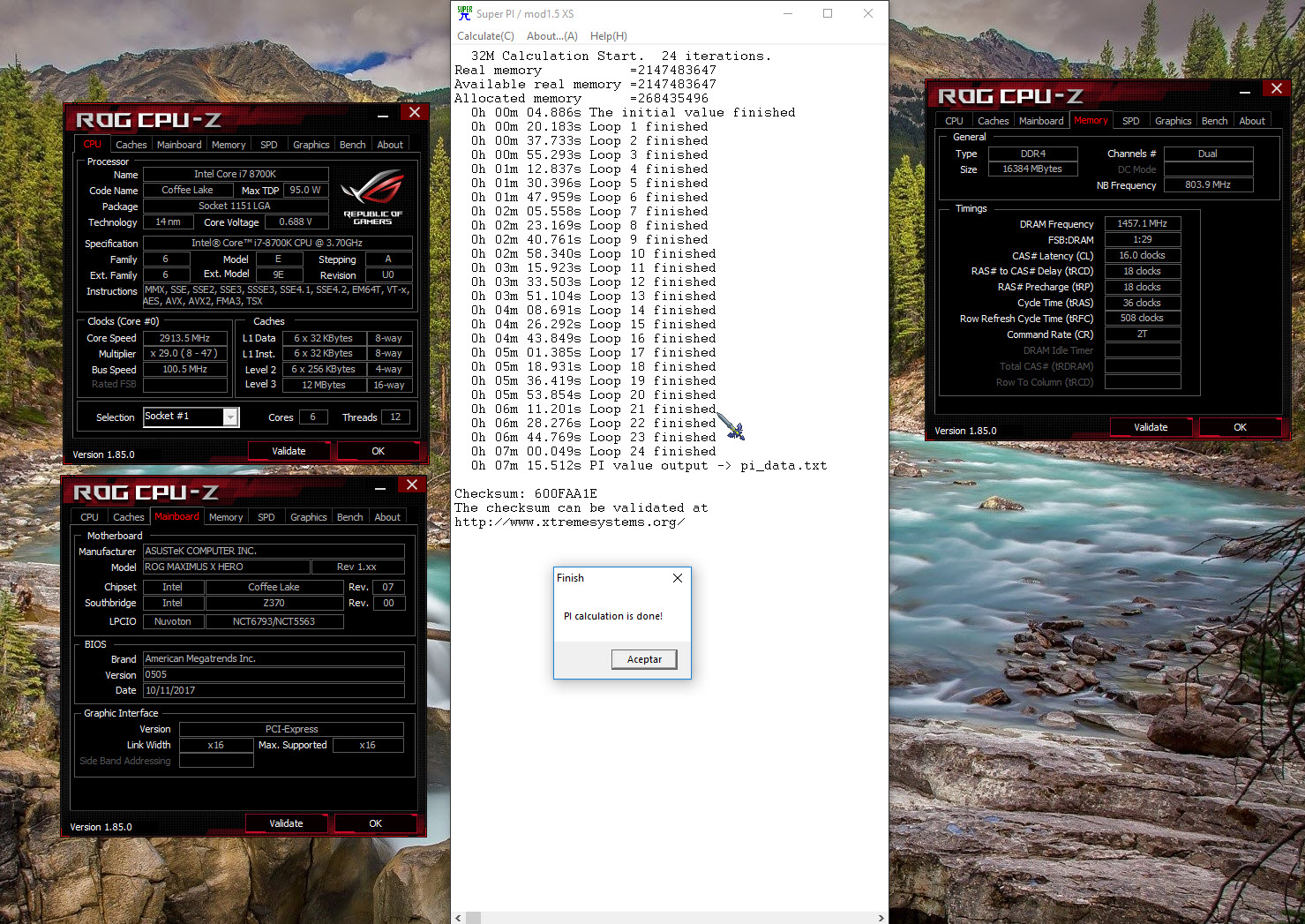Click the Threads value 12
Screen dimensions: 1305x924
395,417
